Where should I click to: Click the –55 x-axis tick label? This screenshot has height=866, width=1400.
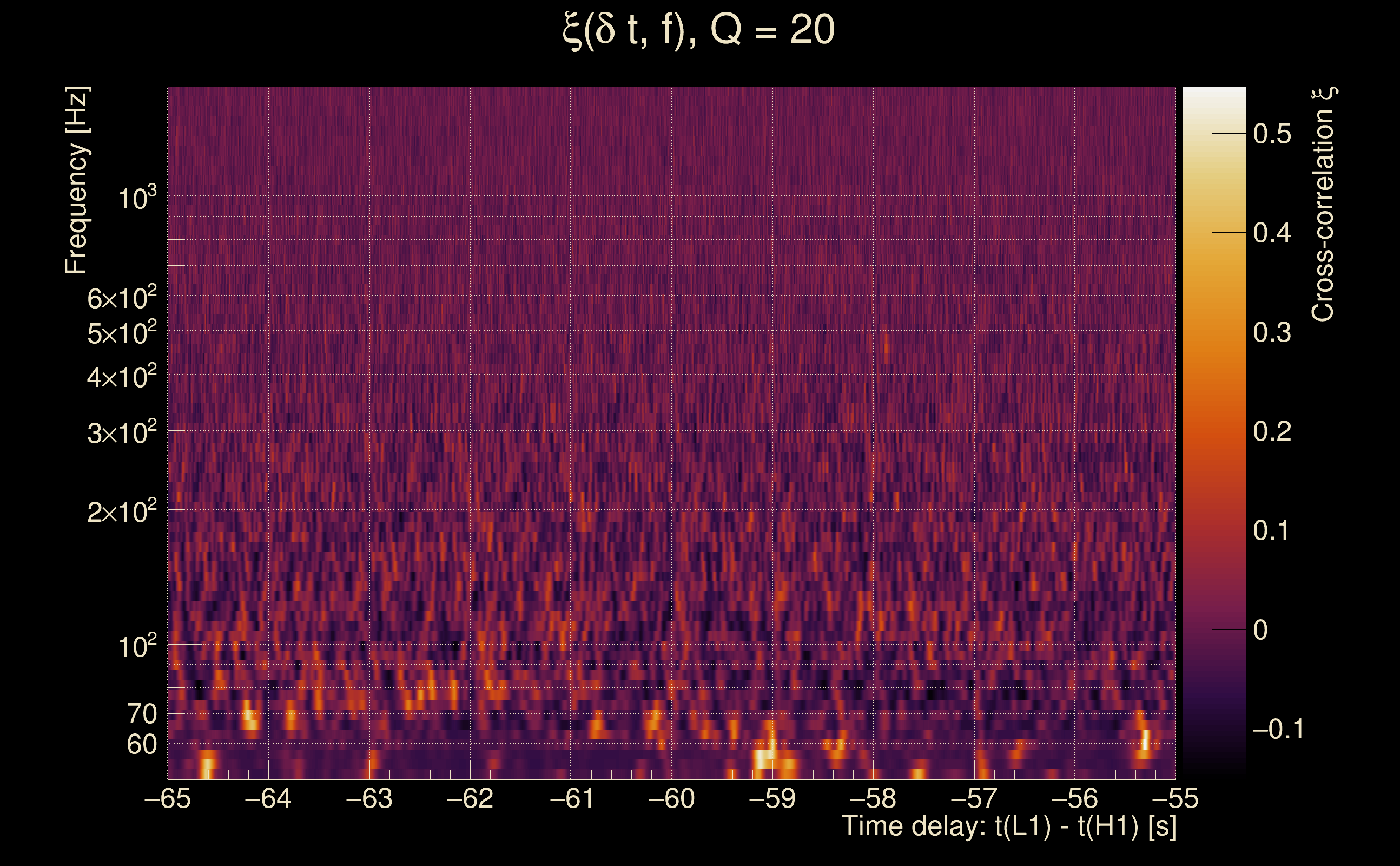point(1175,798)
